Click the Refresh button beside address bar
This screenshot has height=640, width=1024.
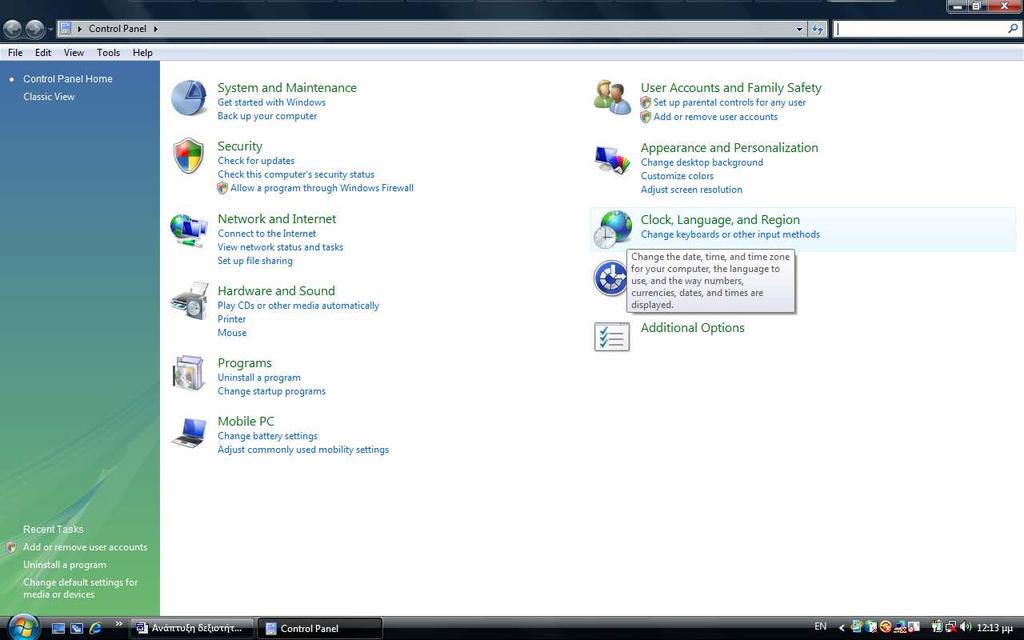point(818,29)
